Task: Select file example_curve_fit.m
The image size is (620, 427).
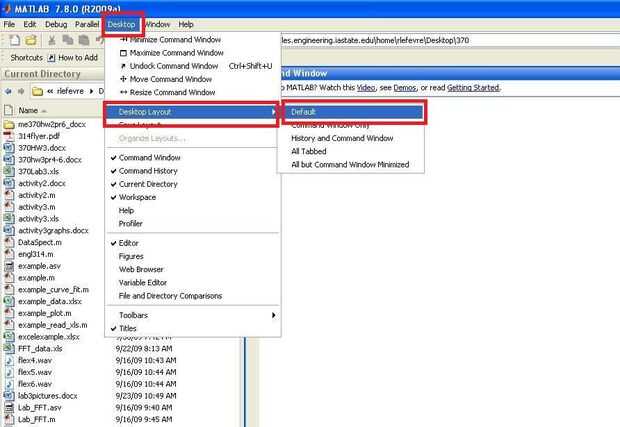Action: point(53,290)
